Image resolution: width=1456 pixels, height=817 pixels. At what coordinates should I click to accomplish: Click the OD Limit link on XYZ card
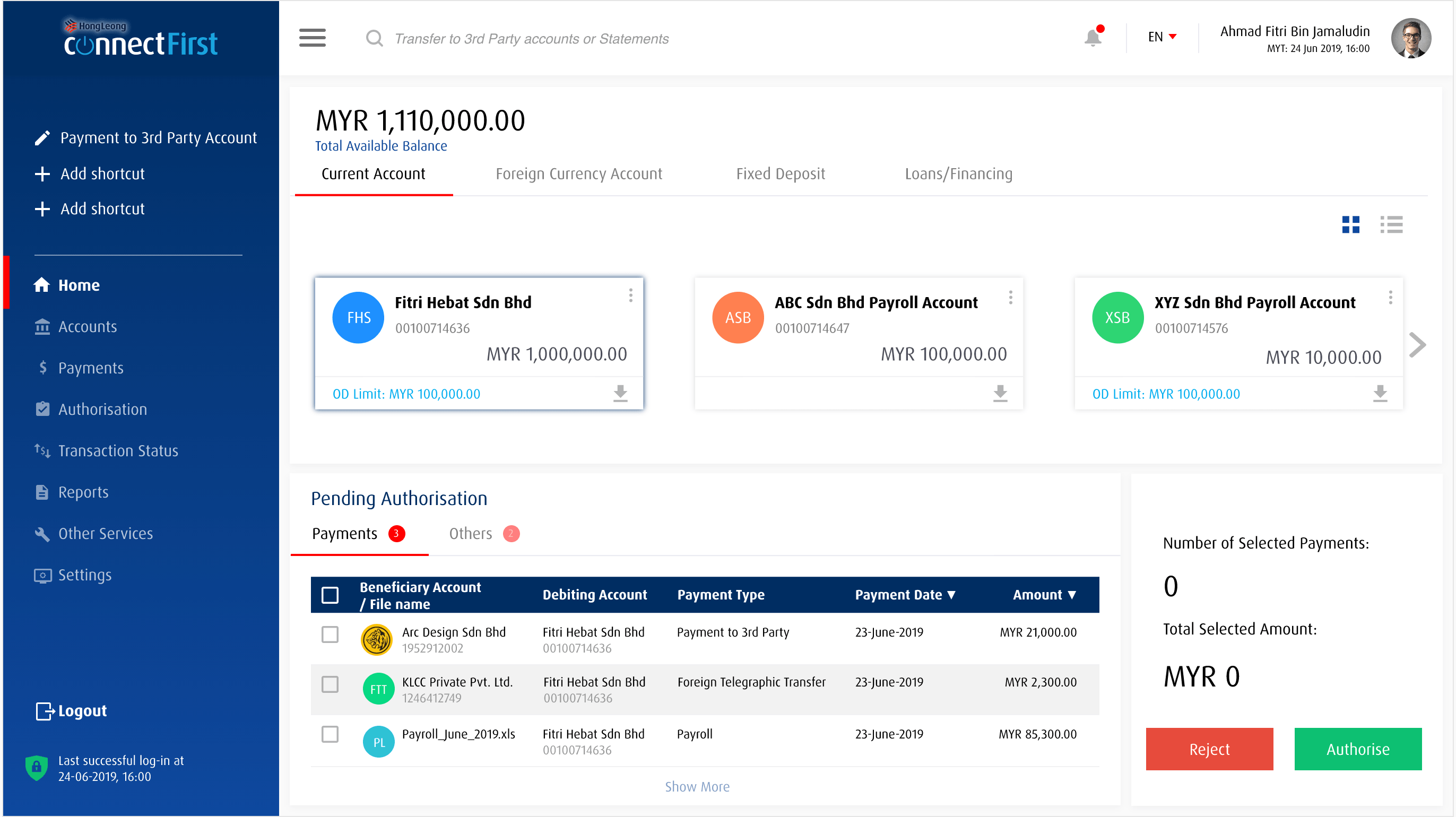(1165, 394)
